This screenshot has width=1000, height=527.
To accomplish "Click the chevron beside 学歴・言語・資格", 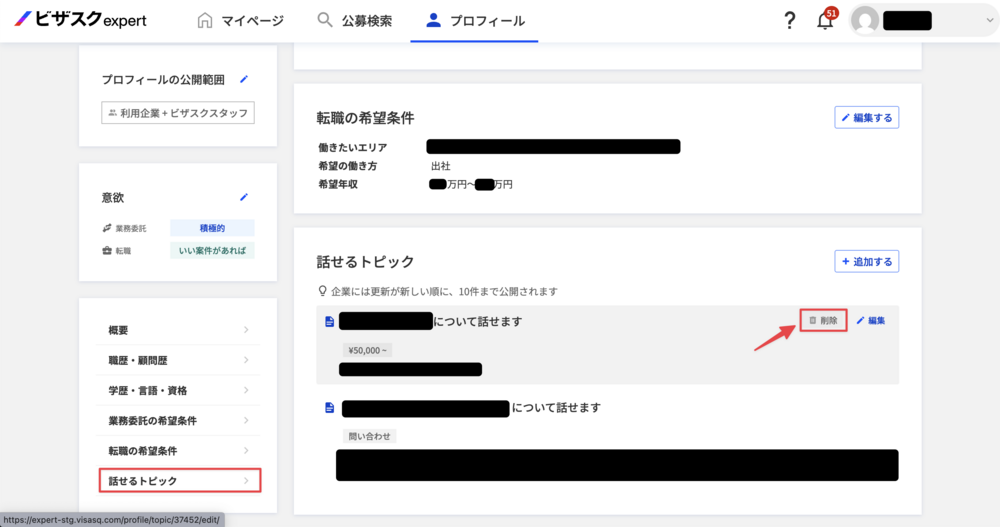I will tap(246, 390).
